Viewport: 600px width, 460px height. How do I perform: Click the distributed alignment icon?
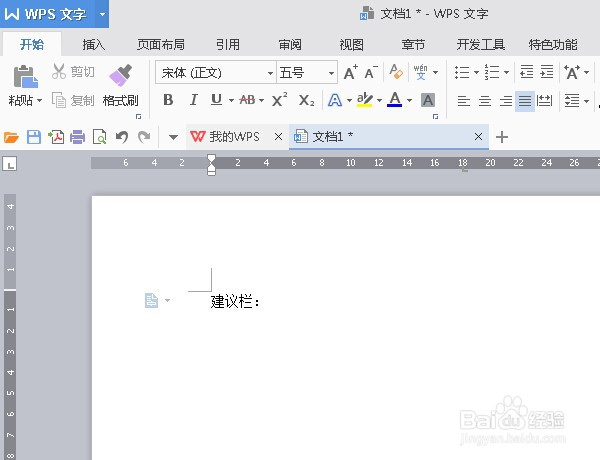545,101
